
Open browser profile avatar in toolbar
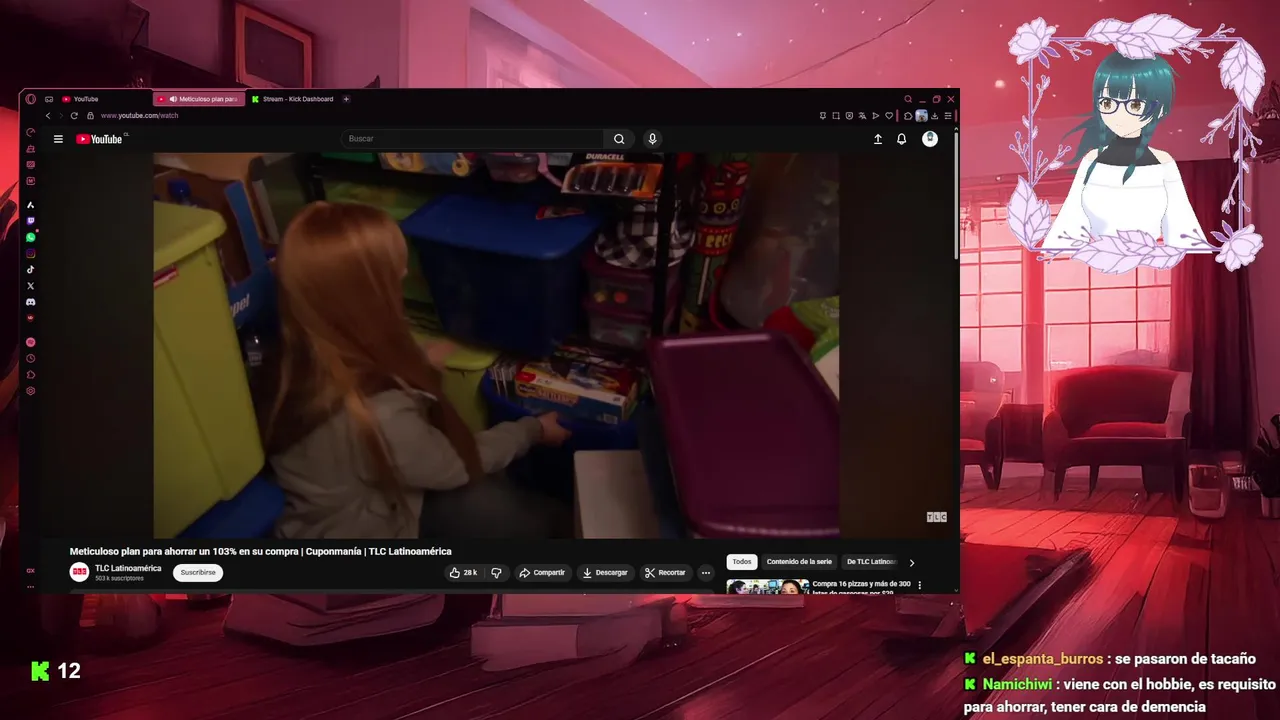pos(921,116)
